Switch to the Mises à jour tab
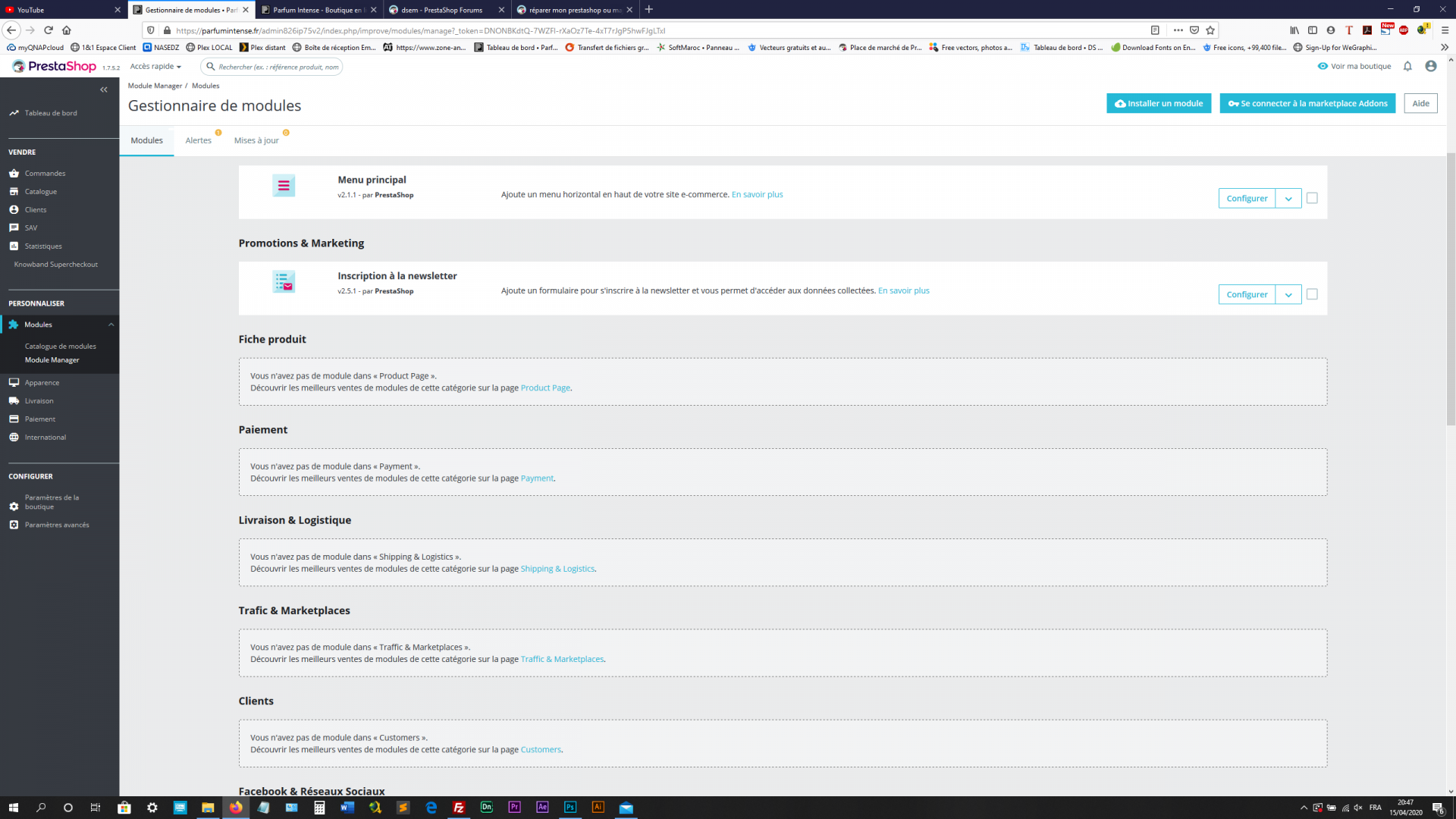 (256, 141)
